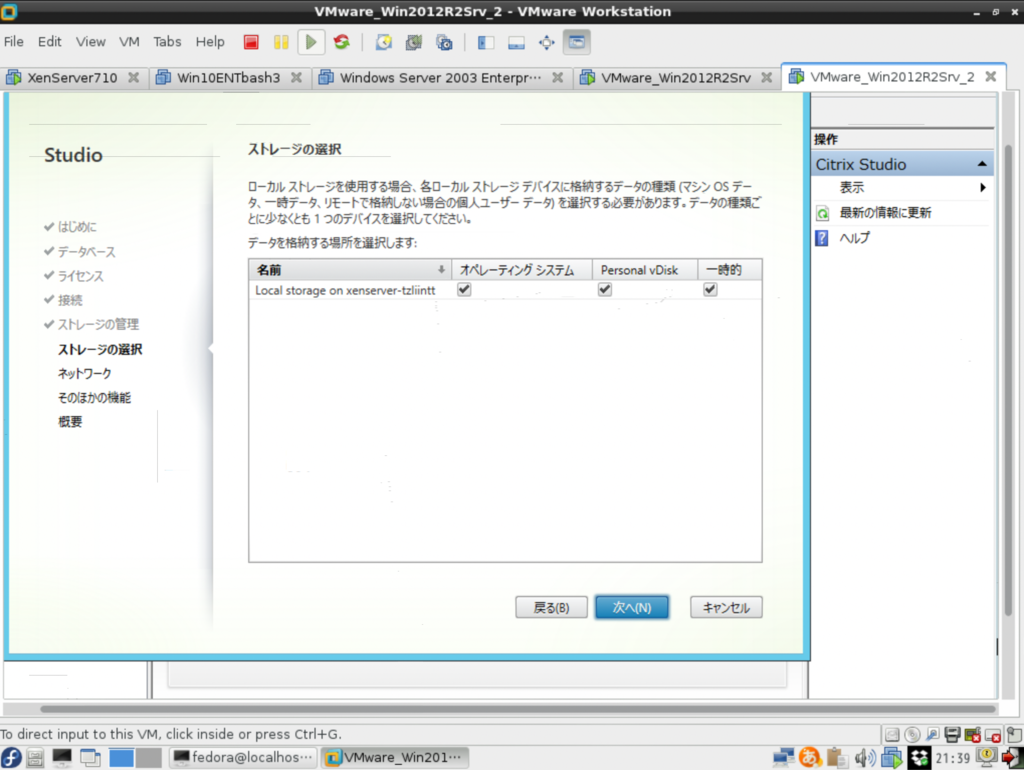Power on the VM with the green play icon
1024x770 pixels.
tap(311, 42)
